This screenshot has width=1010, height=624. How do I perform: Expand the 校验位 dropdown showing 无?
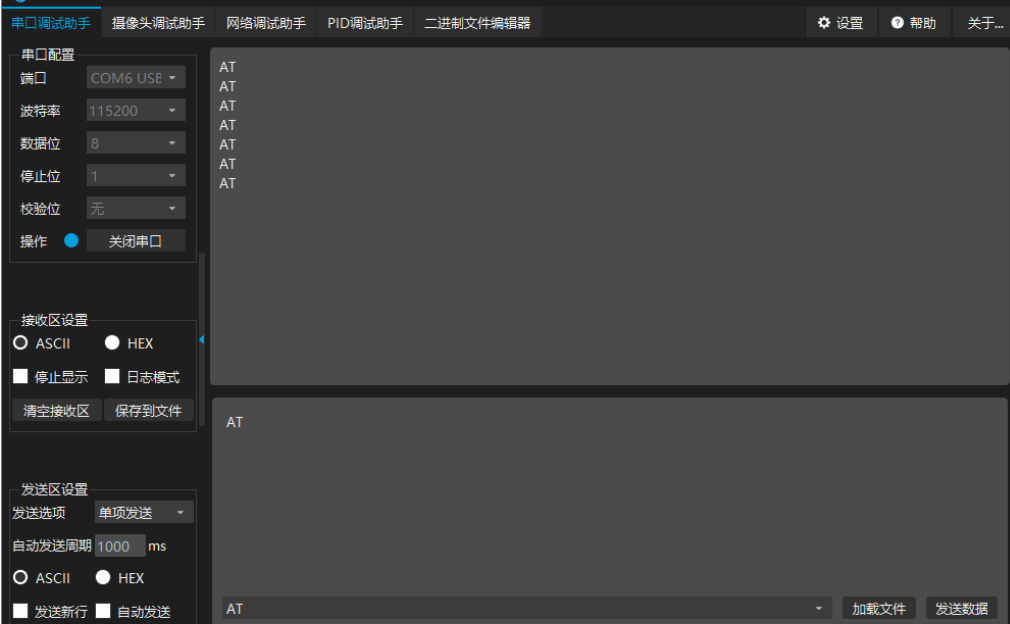(x=136, y=209)
